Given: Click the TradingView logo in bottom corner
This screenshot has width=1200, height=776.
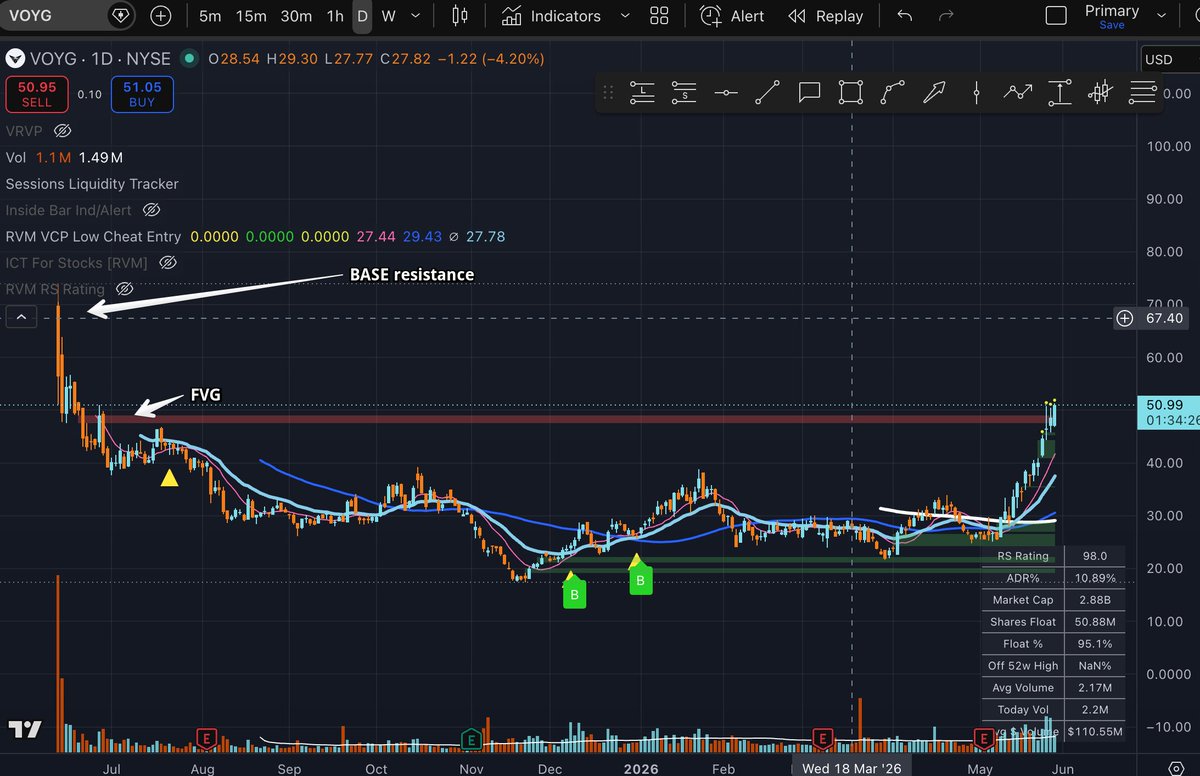Looking at the screenshot, I should [27, 729].
